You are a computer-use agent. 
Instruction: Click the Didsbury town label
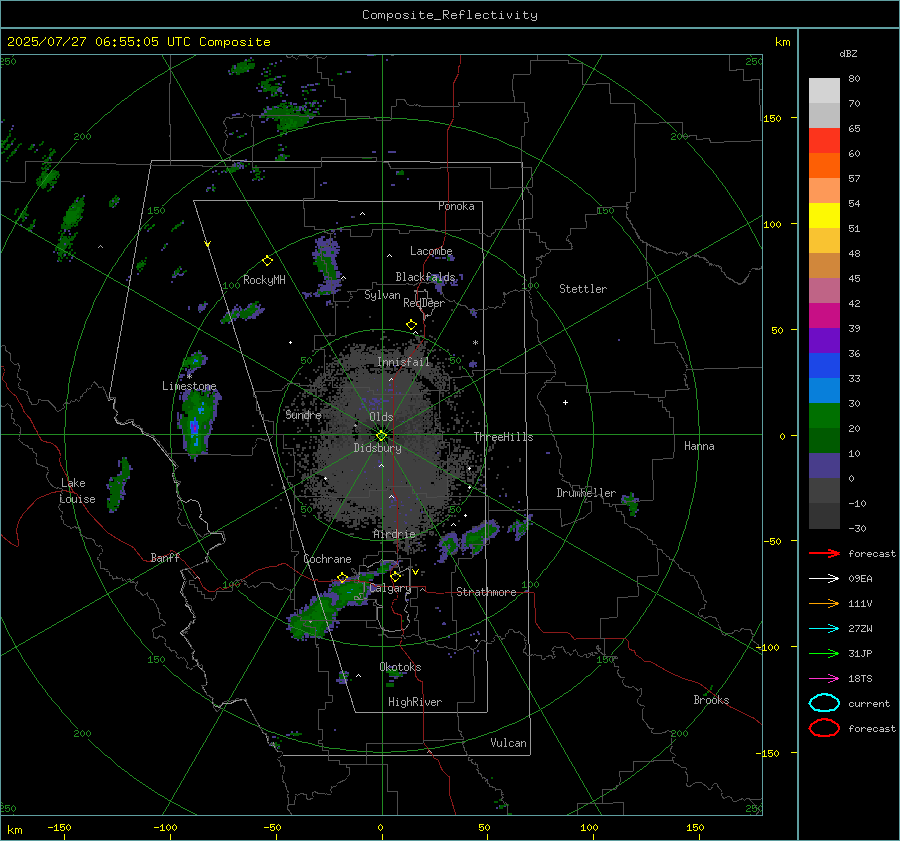(377, 448)
